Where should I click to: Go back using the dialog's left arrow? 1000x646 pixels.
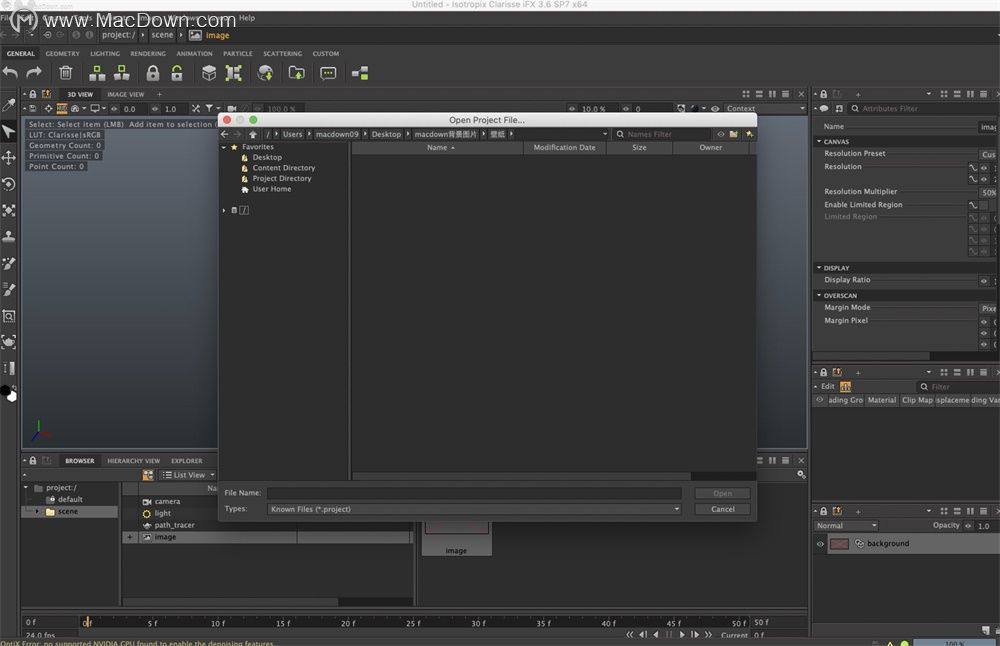[x=224, y=134]
